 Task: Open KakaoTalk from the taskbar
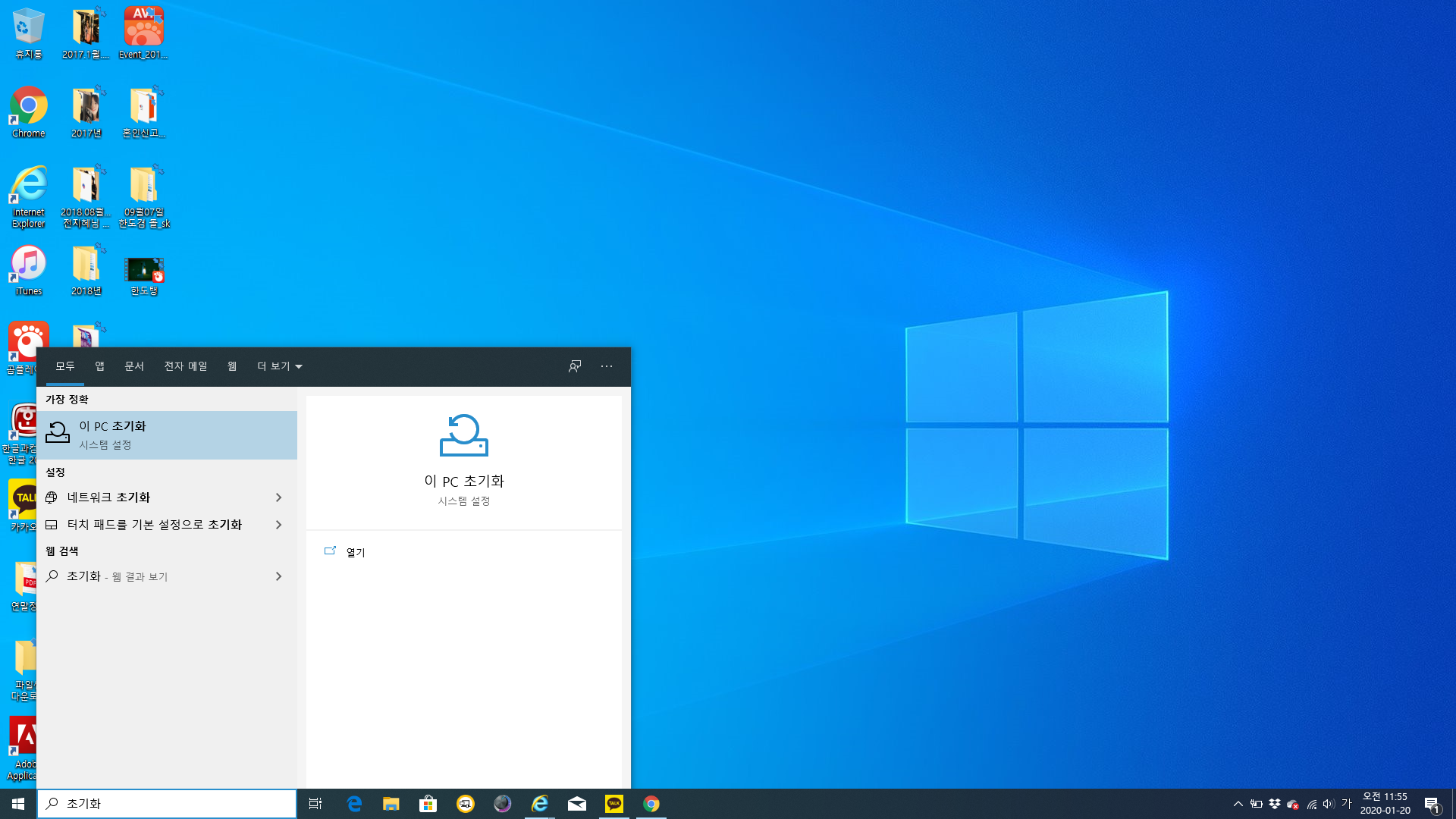(614, 804)
